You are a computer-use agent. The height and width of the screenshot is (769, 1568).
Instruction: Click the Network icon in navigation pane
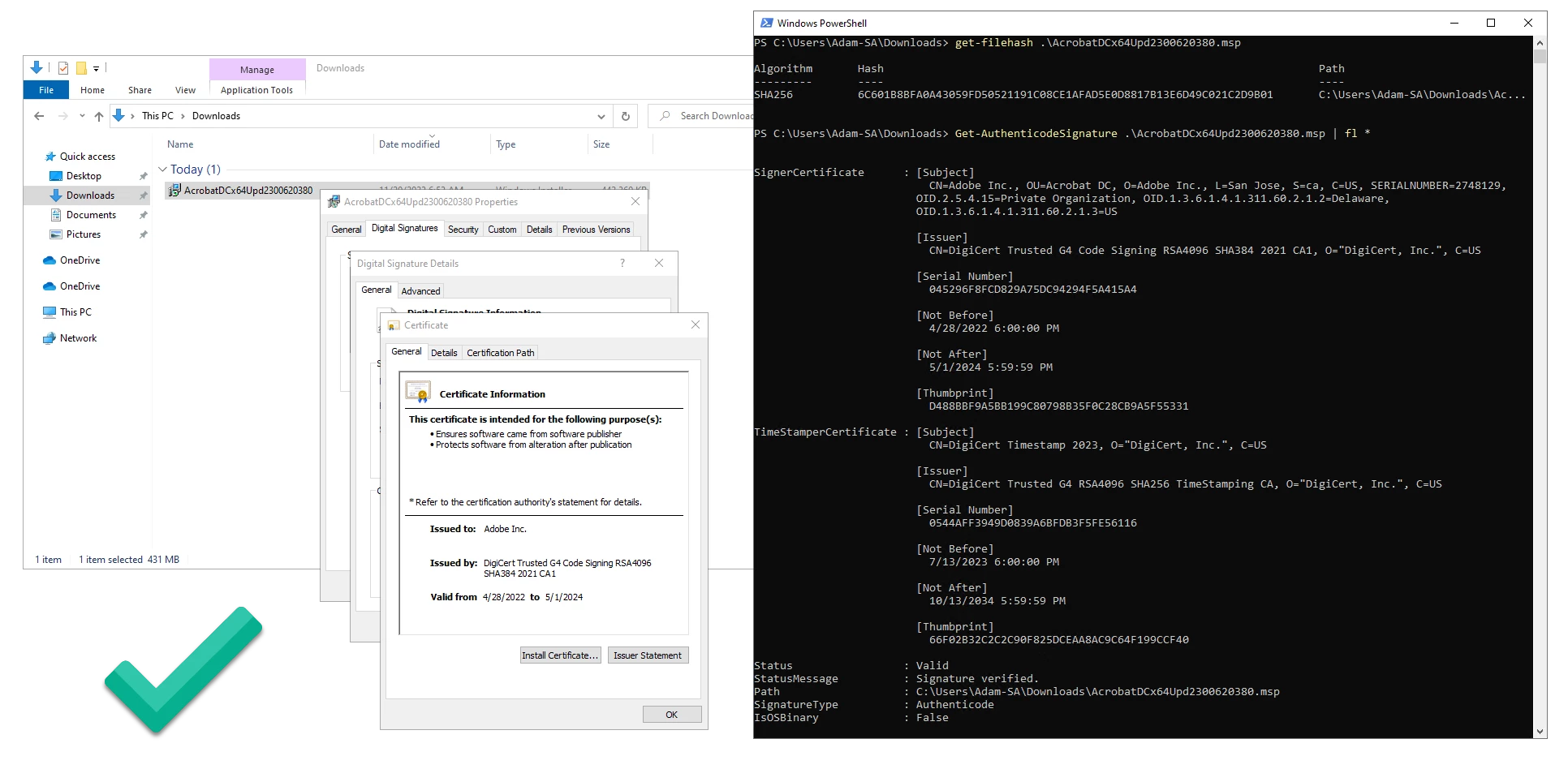pos(50,338)
